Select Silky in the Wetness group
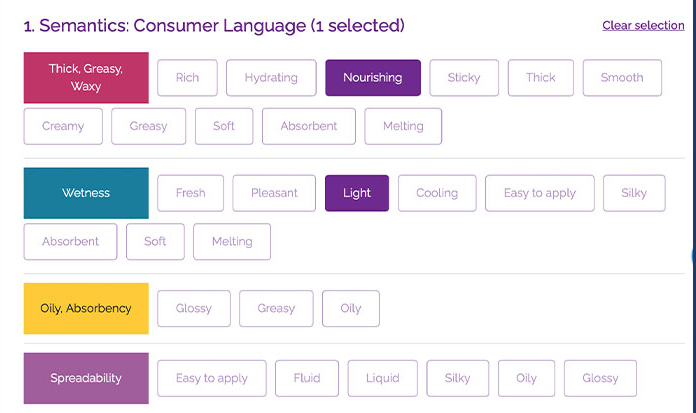Screen dimensions: 696x413 coord(634,193)
